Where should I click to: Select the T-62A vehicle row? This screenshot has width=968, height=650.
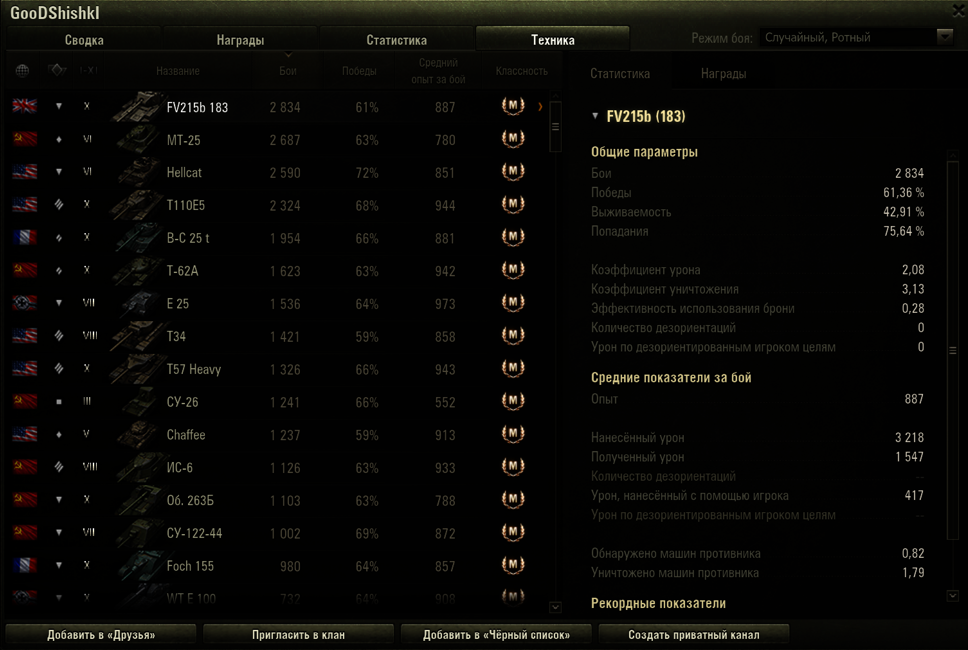[277, 270]
